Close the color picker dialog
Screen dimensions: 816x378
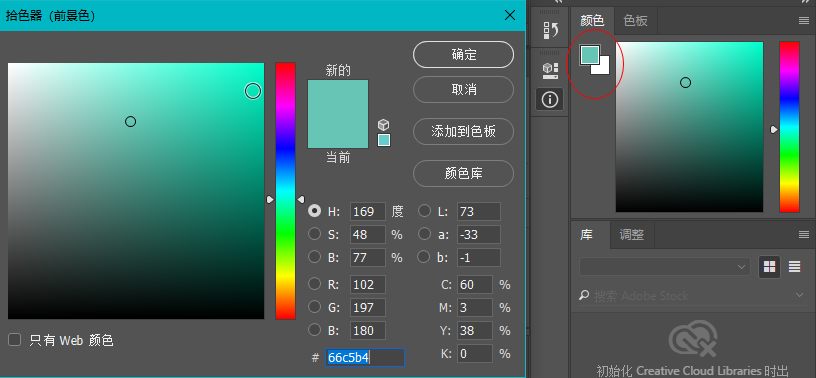[x=510, y=16]
